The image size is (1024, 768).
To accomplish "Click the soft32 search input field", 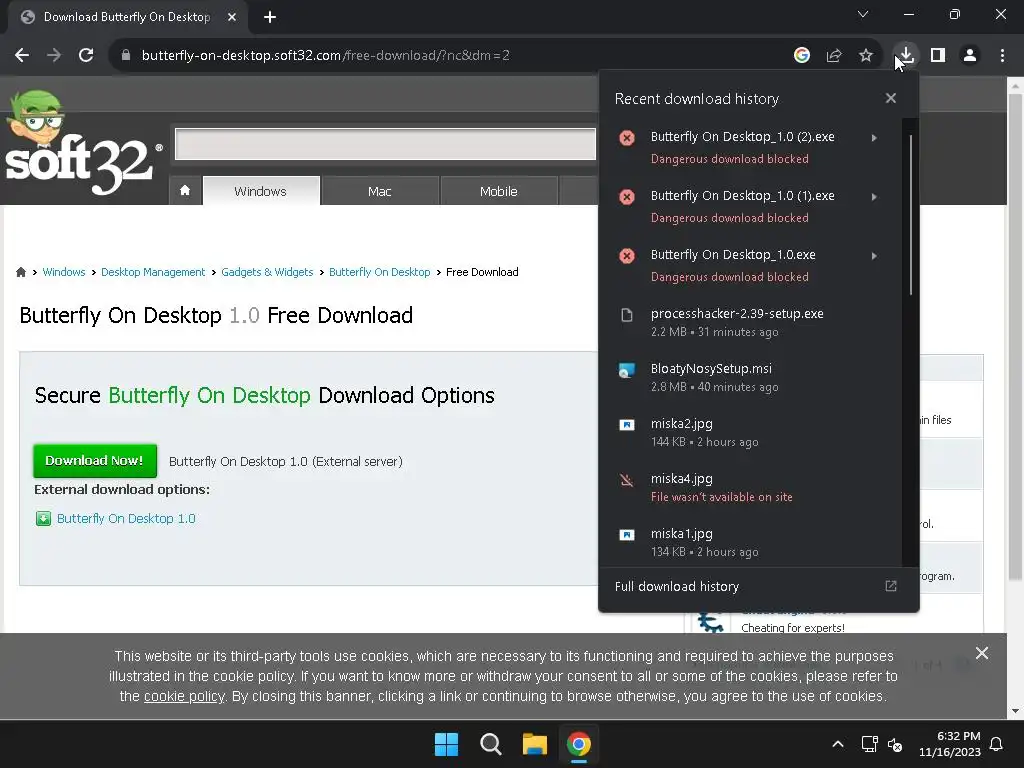I will point(385,144).
